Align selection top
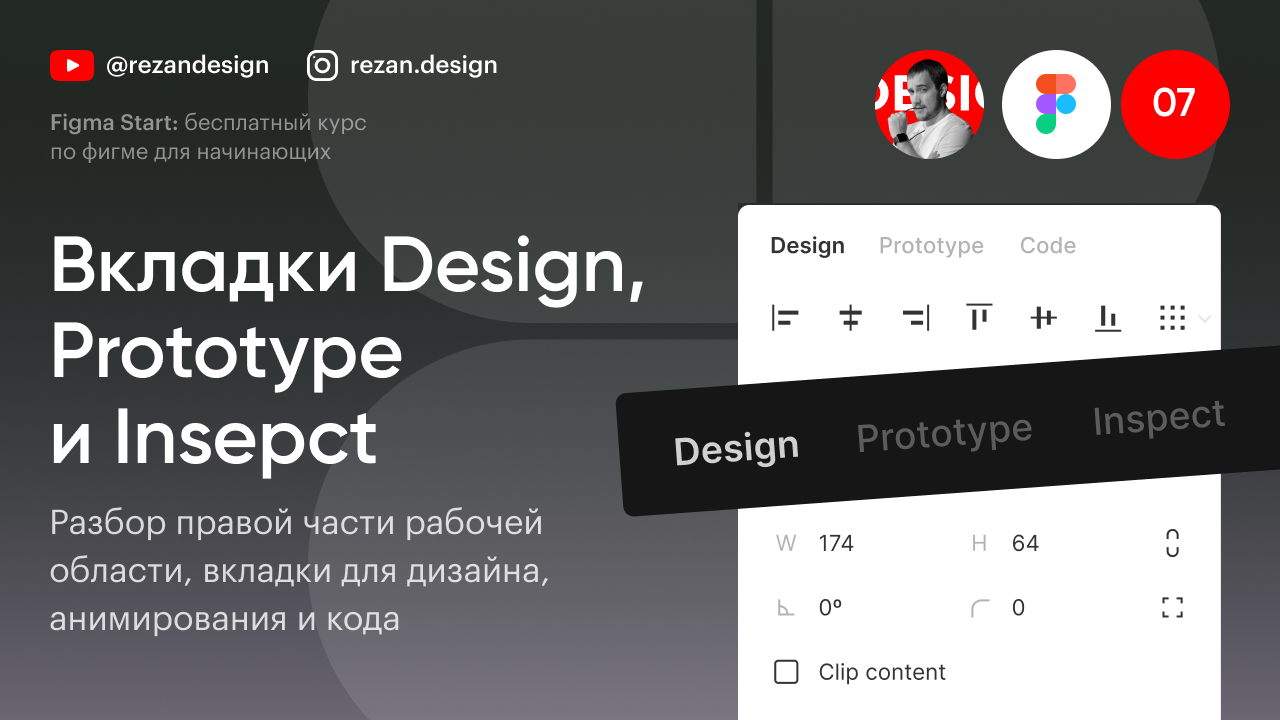The image size is (1280, 720). [979, 318]
